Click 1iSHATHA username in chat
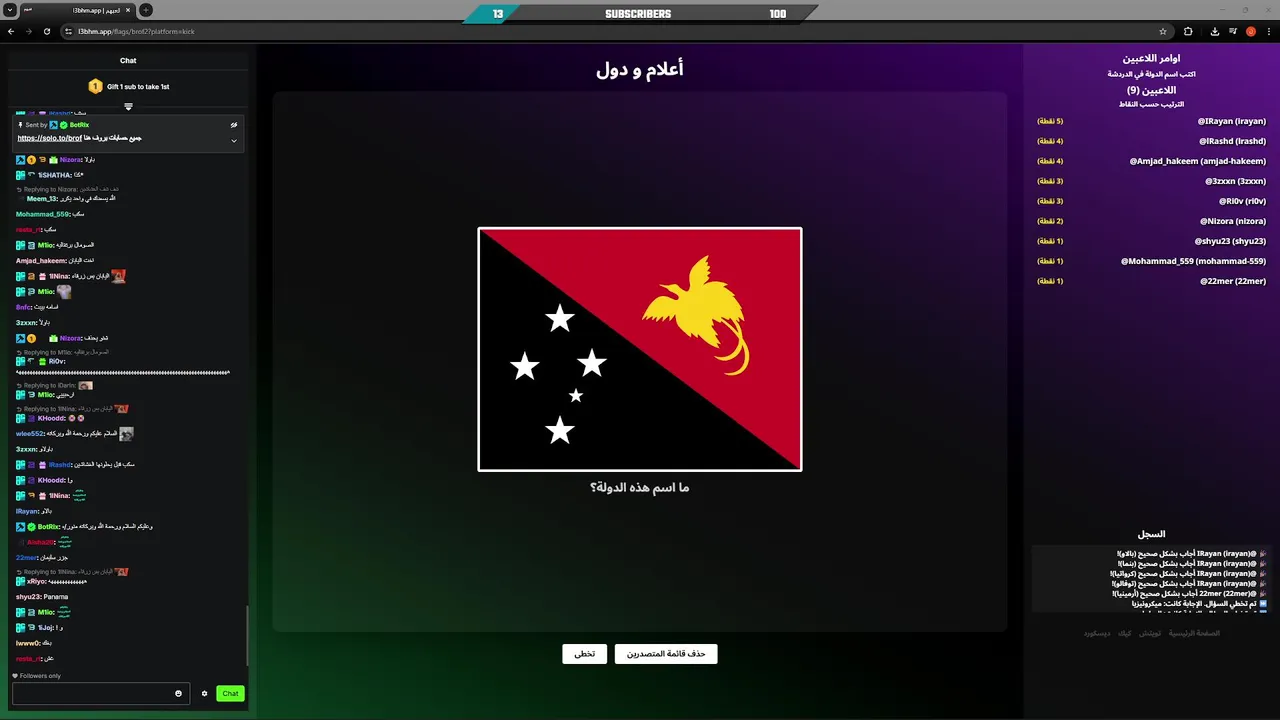Viewport: 1280px width, 720px height. tap(55, 175)
